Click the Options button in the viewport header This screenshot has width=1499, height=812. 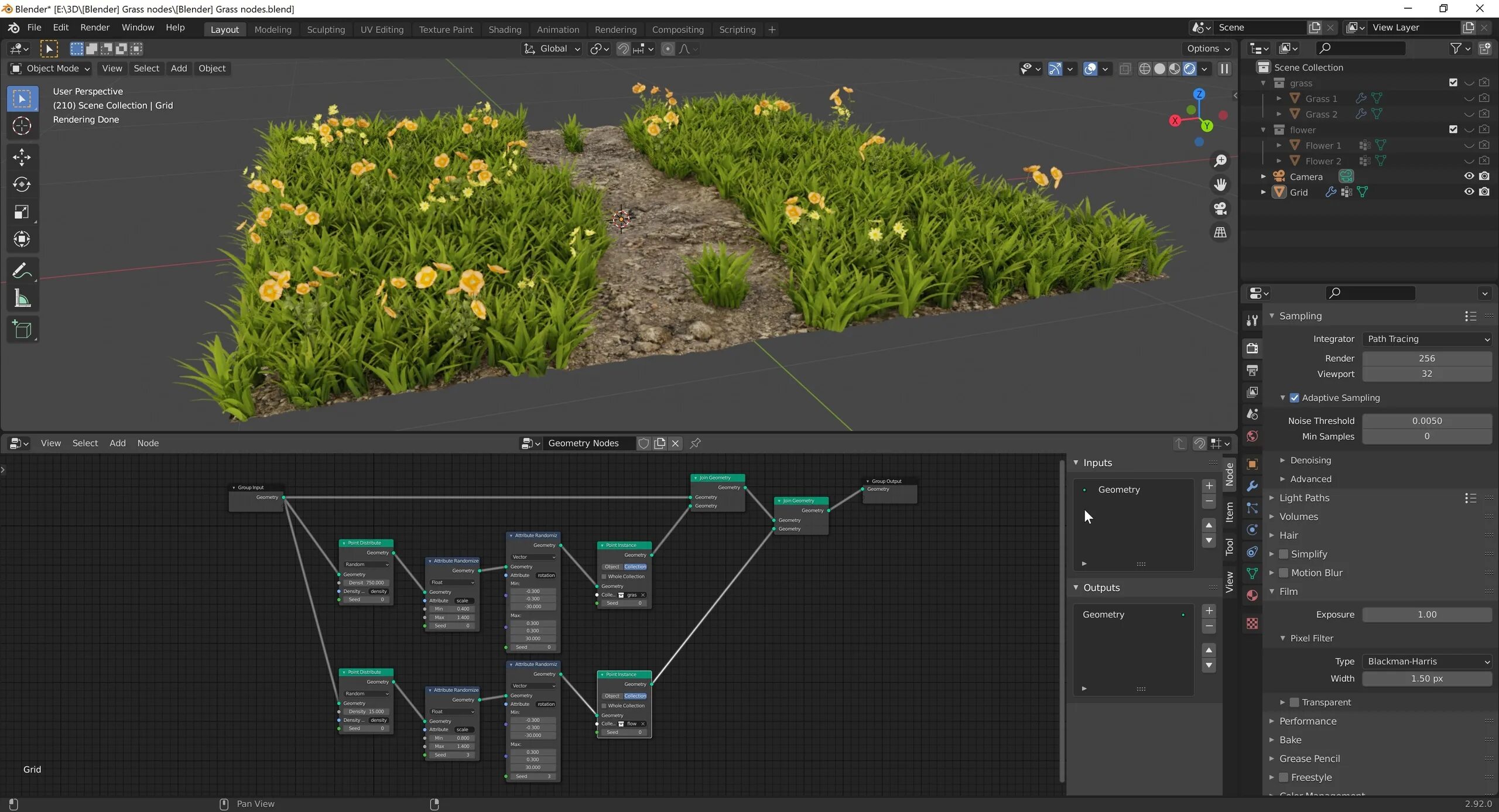(1207, 49)
